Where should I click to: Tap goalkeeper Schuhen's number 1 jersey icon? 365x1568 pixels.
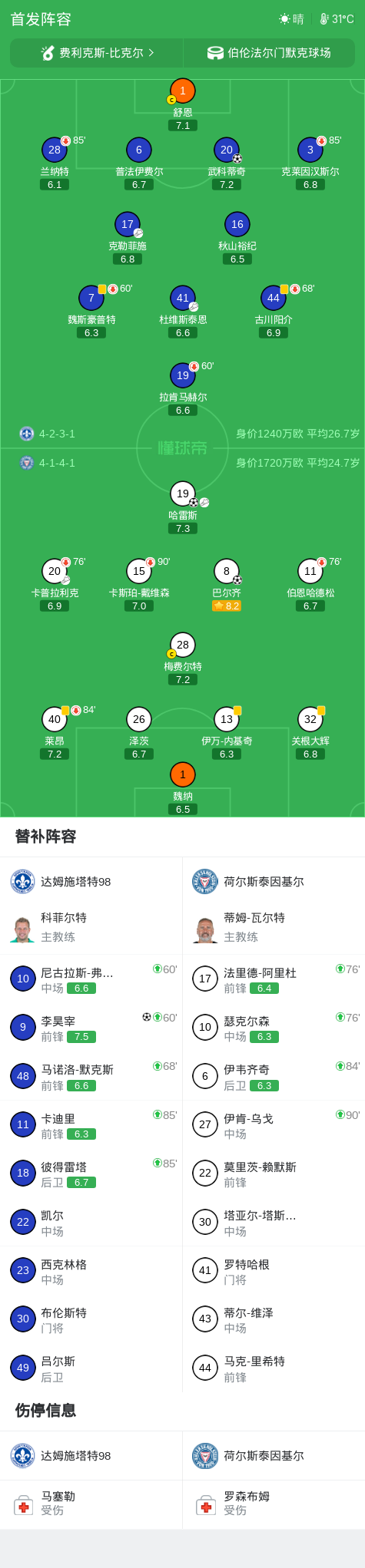click(182, 91)
